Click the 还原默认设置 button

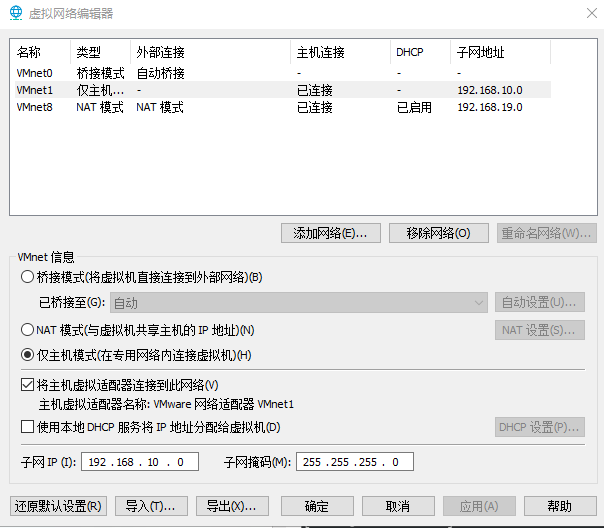(x=59, y=506)
